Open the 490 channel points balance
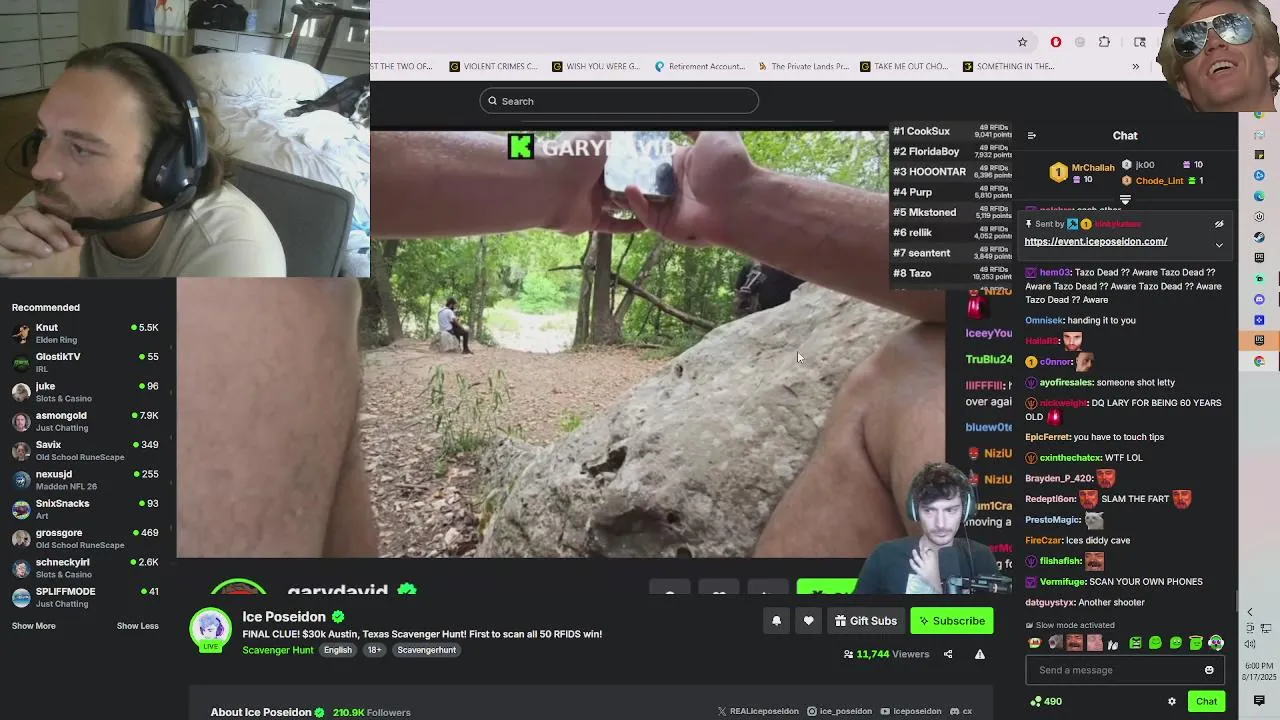The height and width of the screenshot is (720, 1280). click(1045, 701)
